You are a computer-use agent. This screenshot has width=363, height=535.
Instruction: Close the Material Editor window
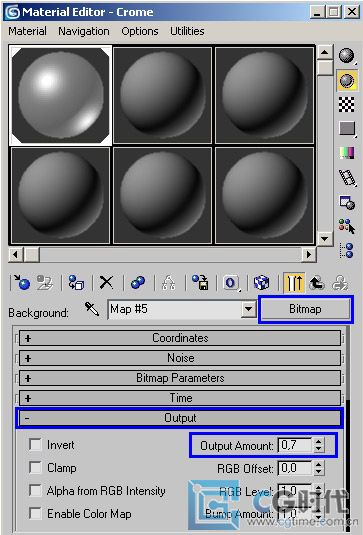tap(352, 12)
